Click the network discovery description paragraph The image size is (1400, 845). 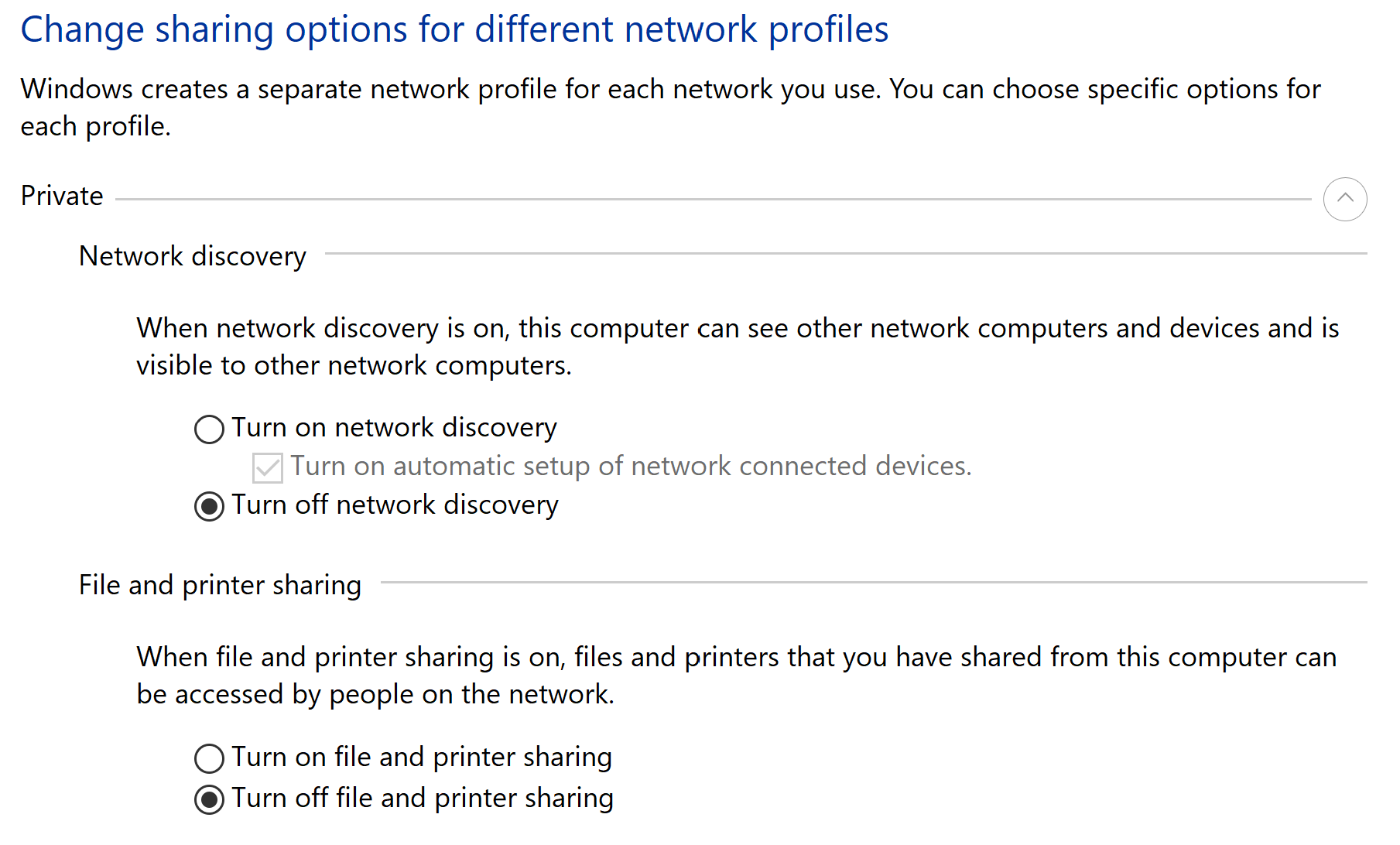[x=738, y=347]
